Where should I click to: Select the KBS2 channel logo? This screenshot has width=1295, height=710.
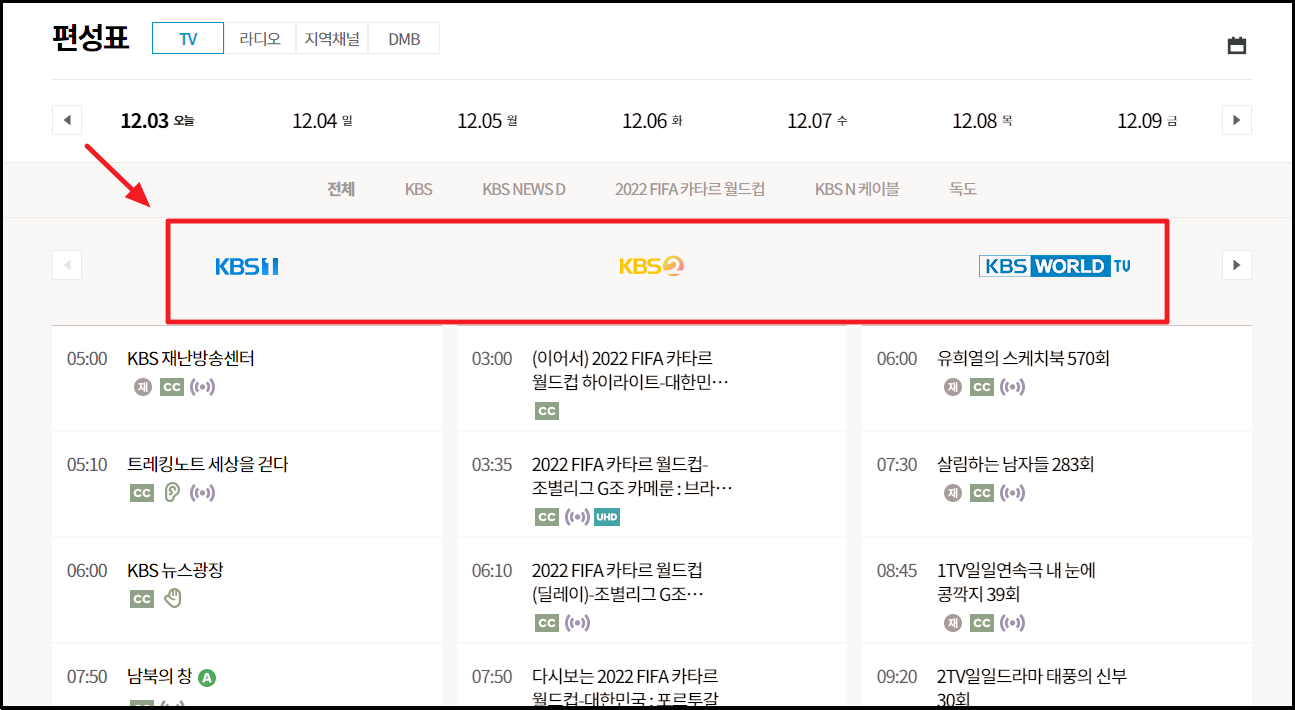pos(651,266)
